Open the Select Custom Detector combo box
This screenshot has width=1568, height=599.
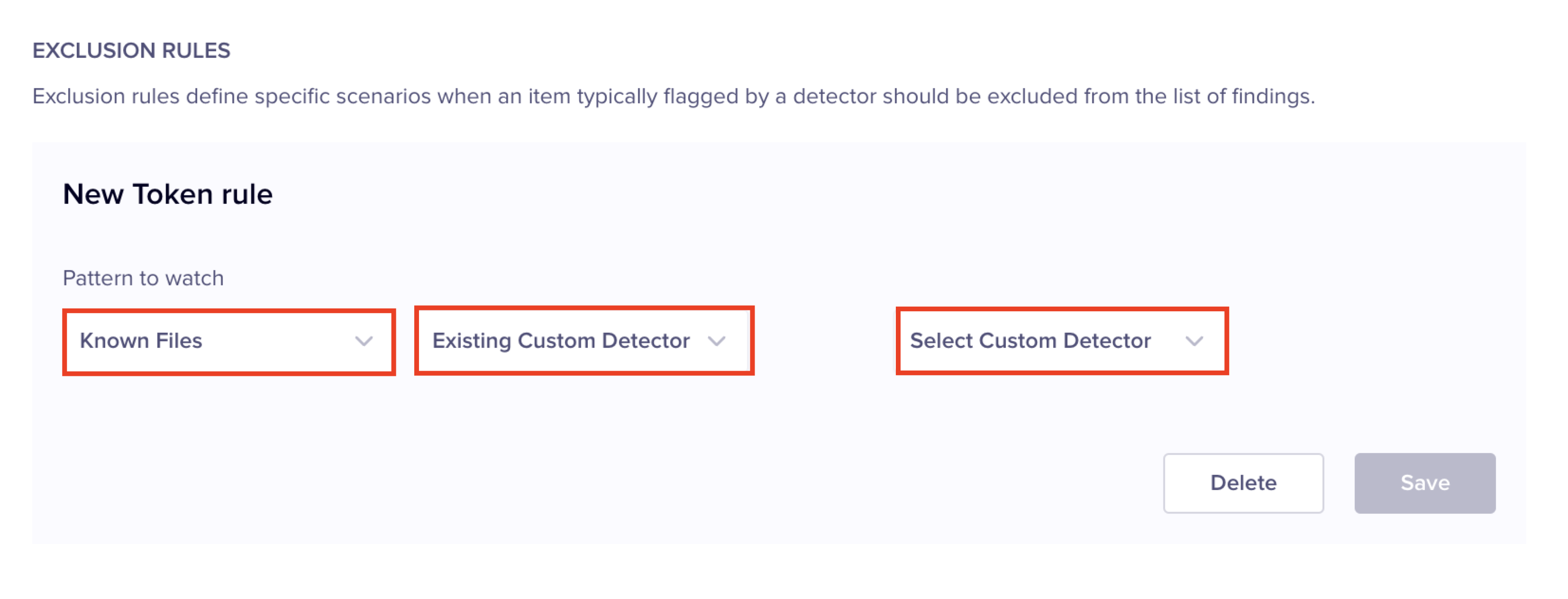pyautogui.click(x=1062, y=342)
